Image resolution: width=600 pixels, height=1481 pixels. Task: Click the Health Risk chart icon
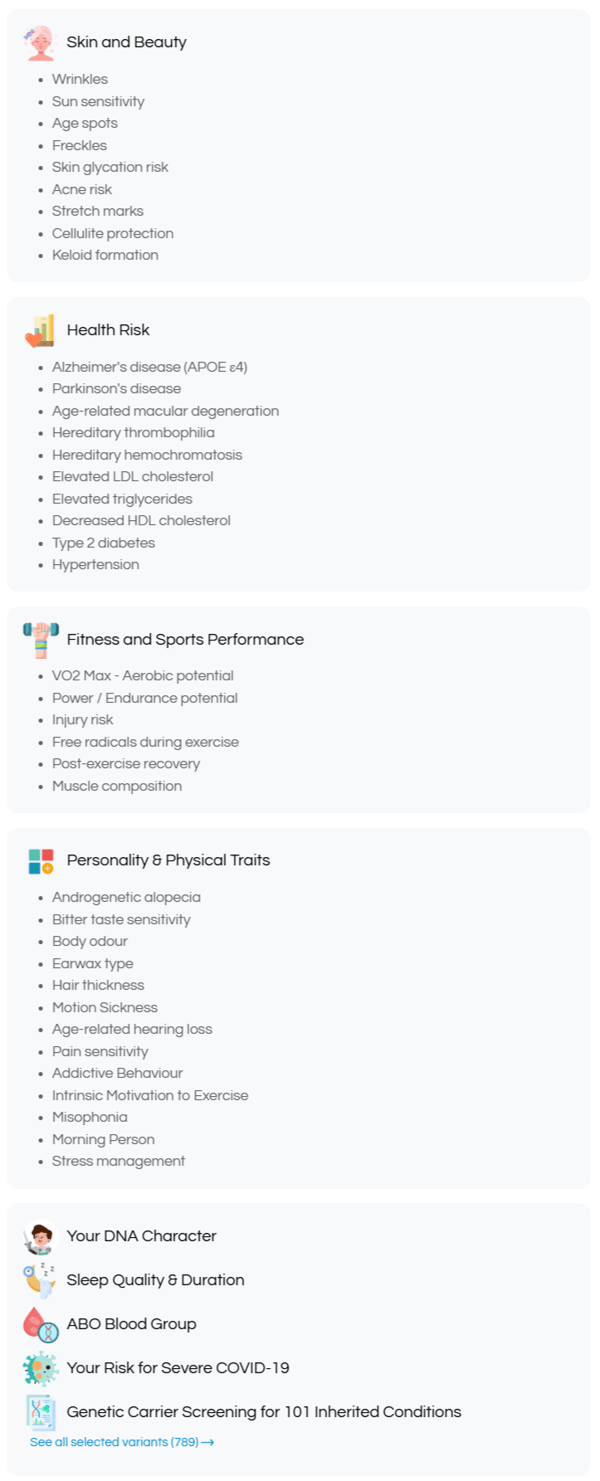[x=40, y=331]
